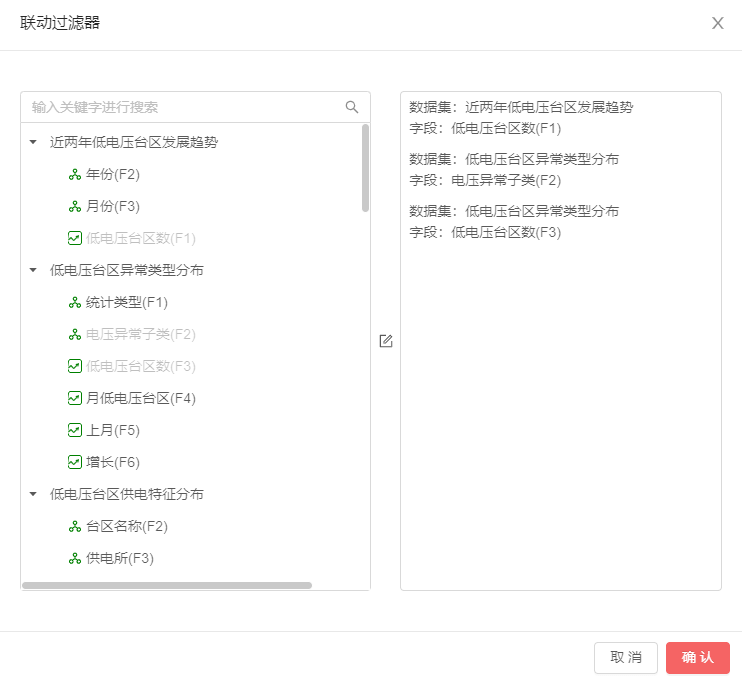Select the 供电所(F3) field
742x680 pixels.
(x=120, y=558)
